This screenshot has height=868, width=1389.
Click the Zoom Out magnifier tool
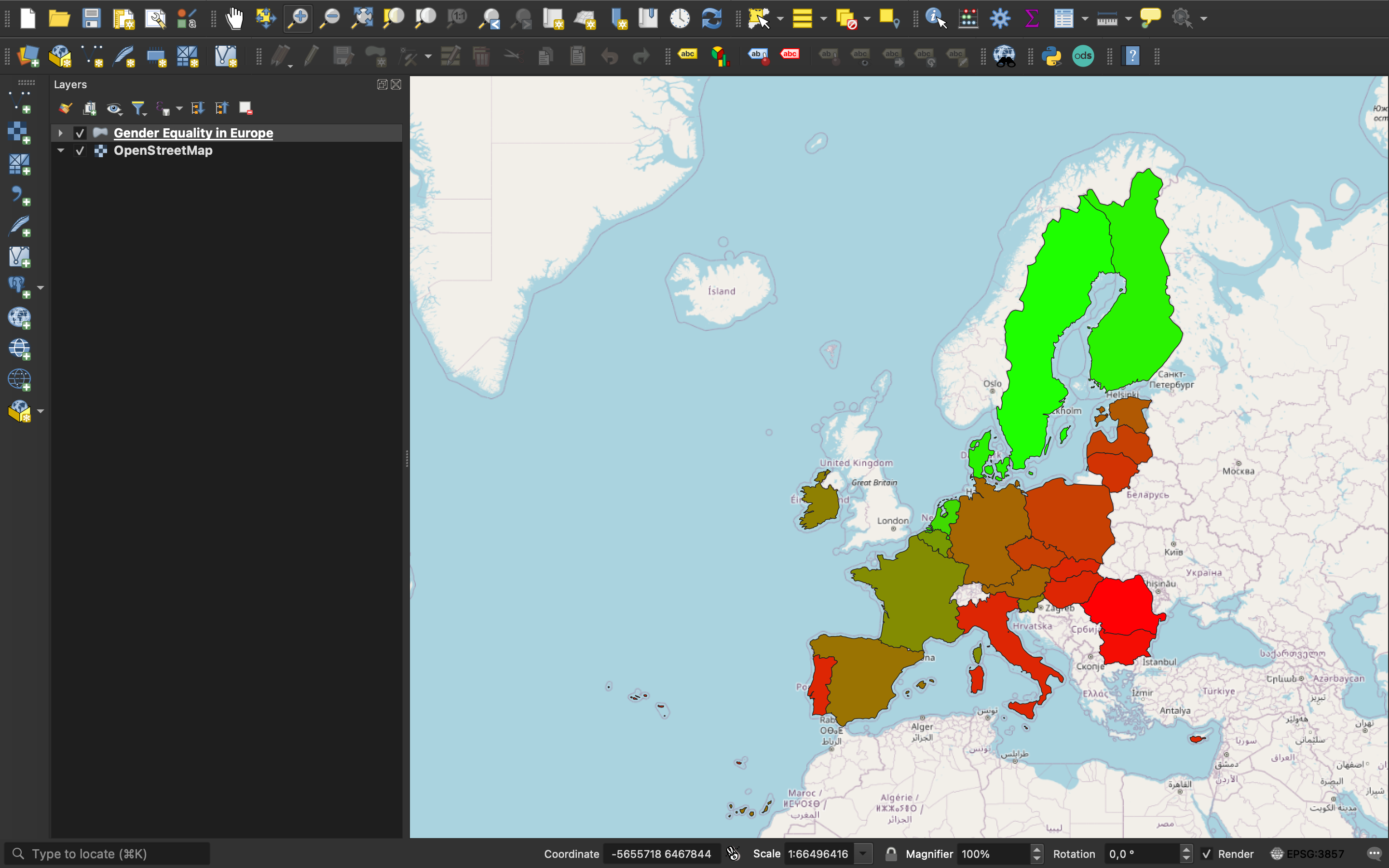[x=330, y=18]
